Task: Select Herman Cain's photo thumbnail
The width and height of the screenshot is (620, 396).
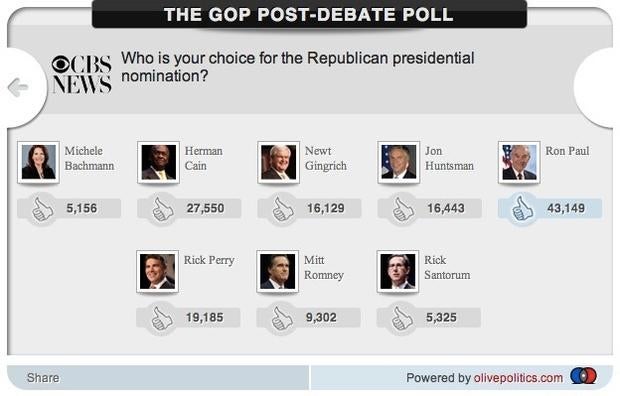Action: 159,163
